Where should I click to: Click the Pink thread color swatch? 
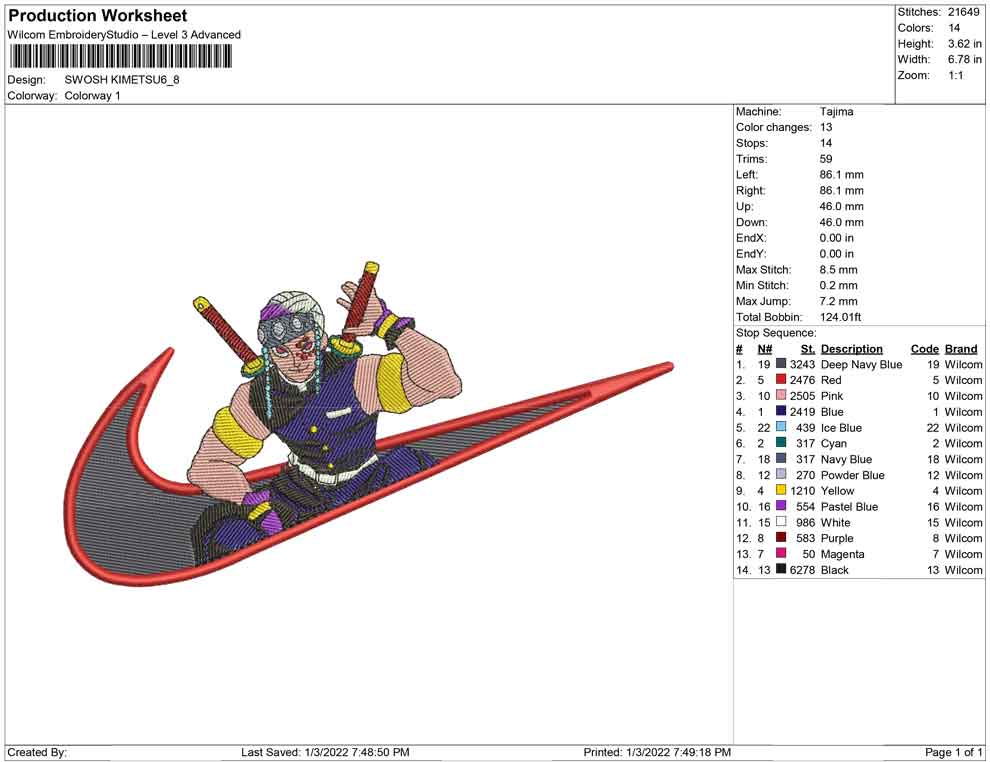click(x=781, y=395)
